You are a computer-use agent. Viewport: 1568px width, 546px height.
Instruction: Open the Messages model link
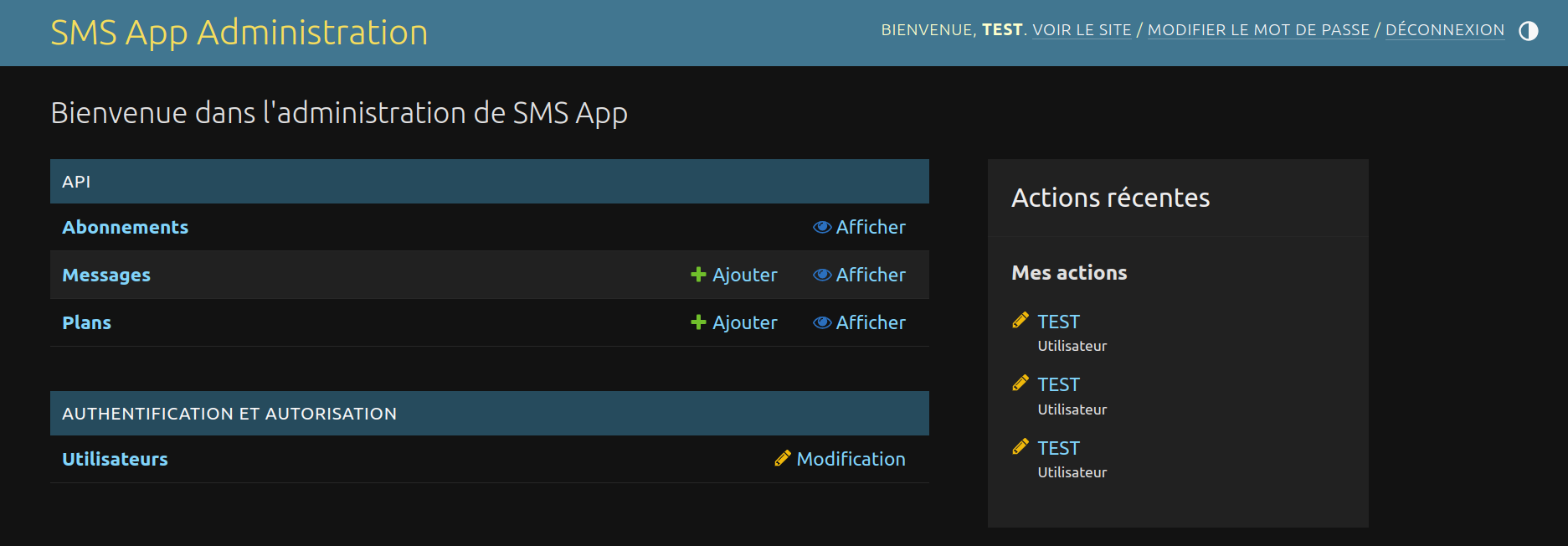click(106, 275)
